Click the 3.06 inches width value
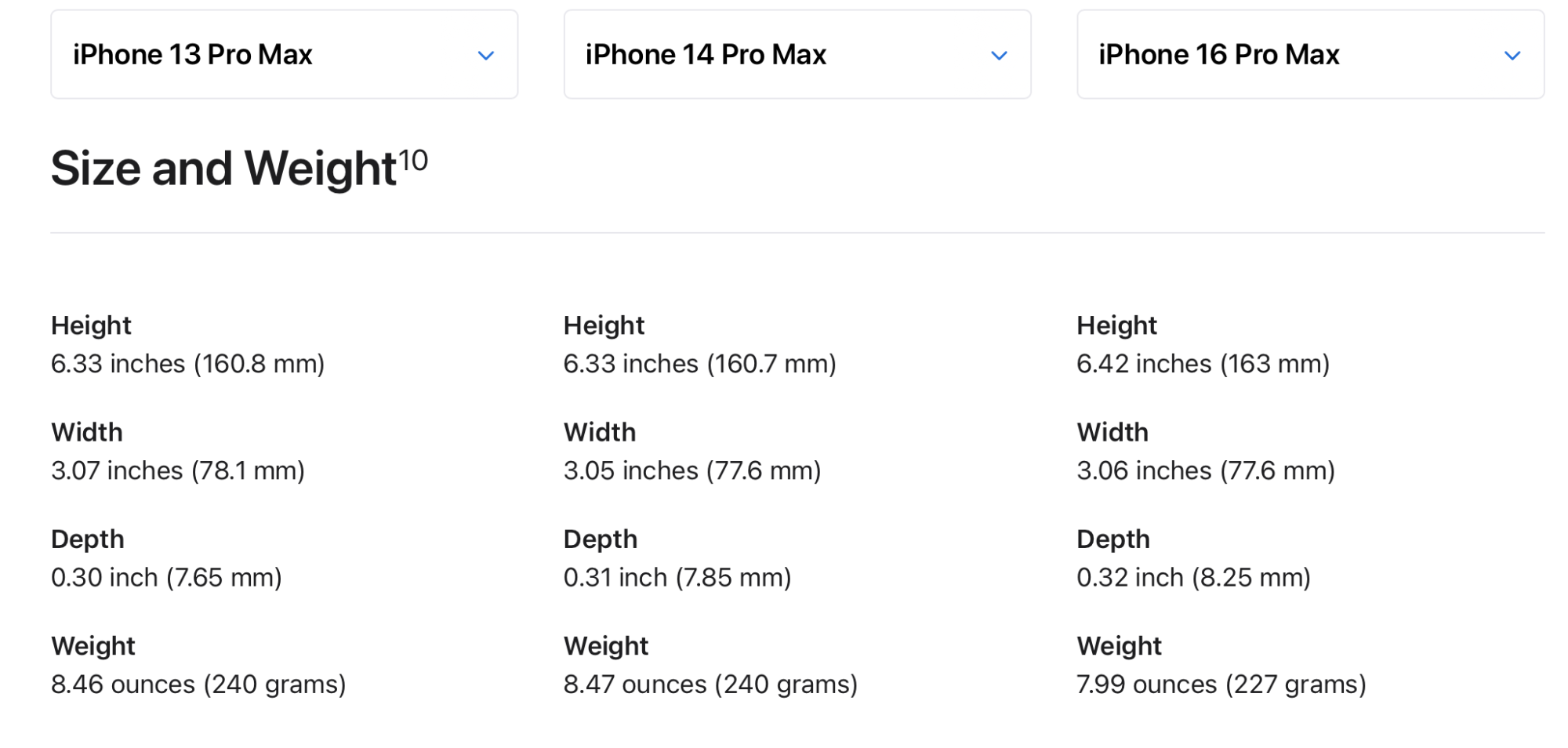The image size is (1568, 748). coord(1144,470)
